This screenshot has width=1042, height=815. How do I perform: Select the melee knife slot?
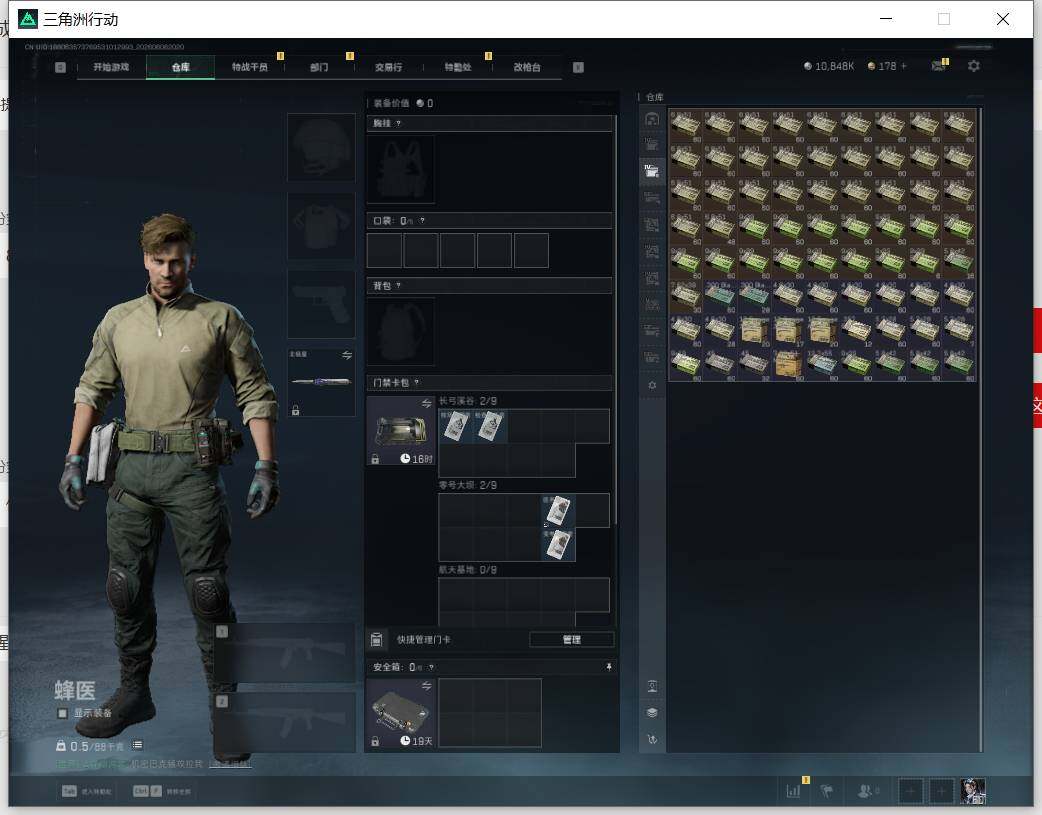(321, 382)
